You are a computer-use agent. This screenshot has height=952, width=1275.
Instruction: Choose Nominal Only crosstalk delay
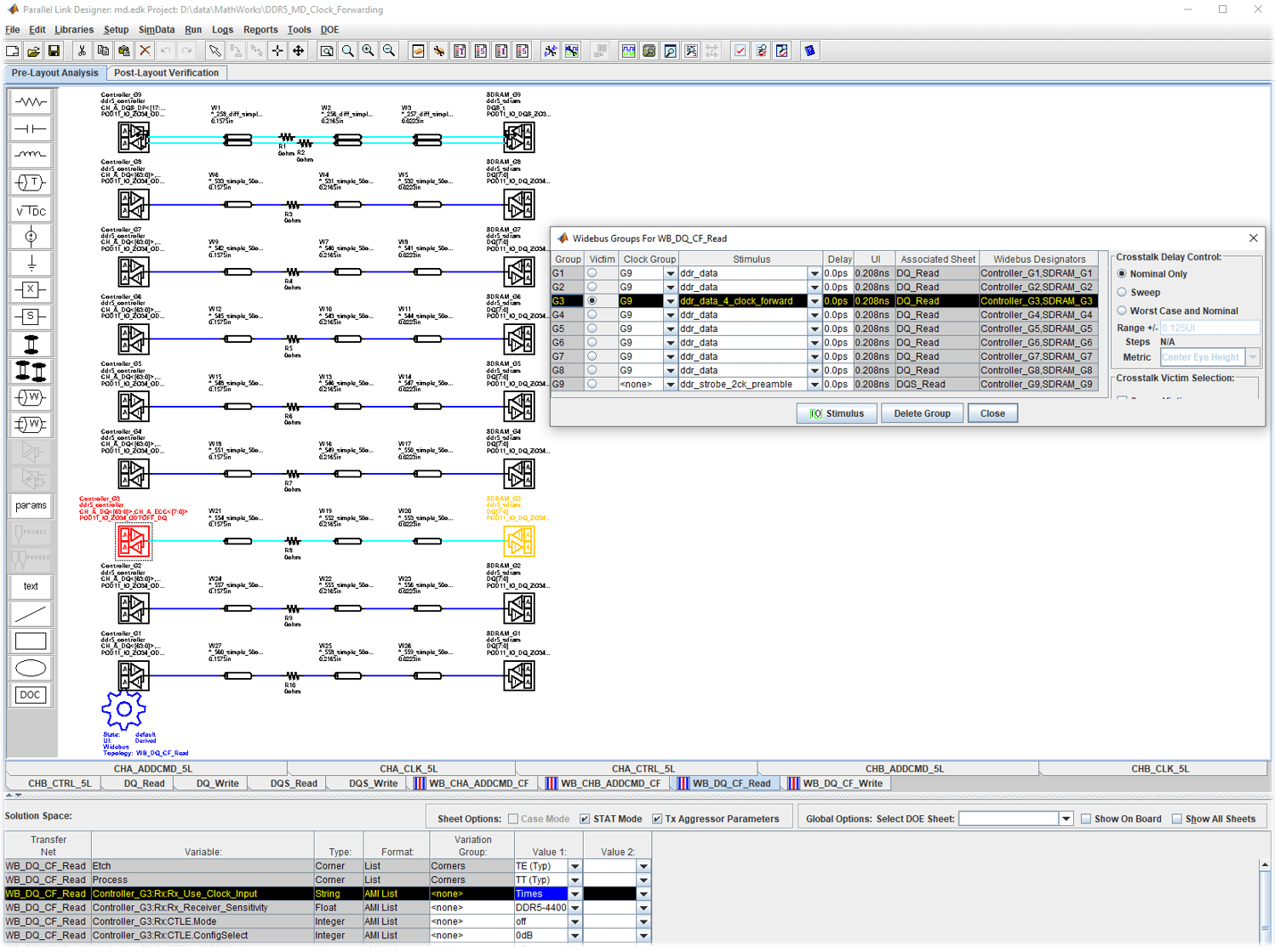coord(1122,274)
